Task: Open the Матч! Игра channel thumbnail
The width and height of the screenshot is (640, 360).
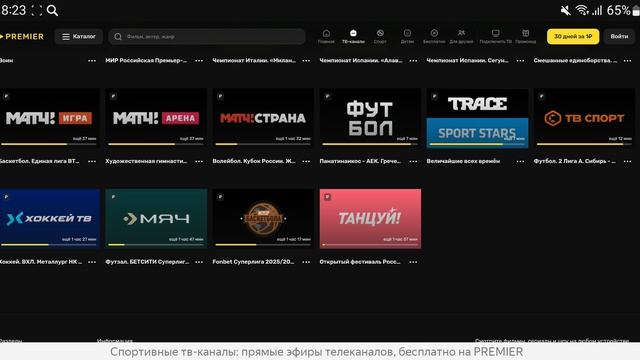Action: (49, 118)
